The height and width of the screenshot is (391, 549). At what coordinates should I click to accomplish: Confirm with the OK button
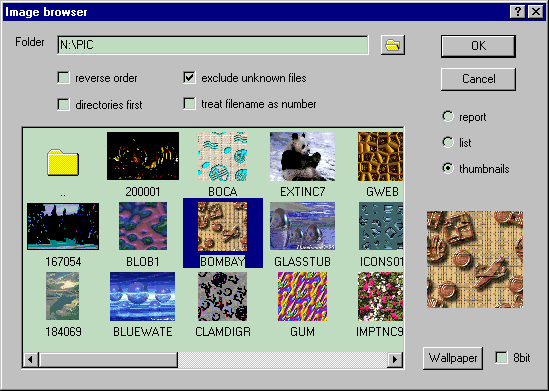coord(478,46)
